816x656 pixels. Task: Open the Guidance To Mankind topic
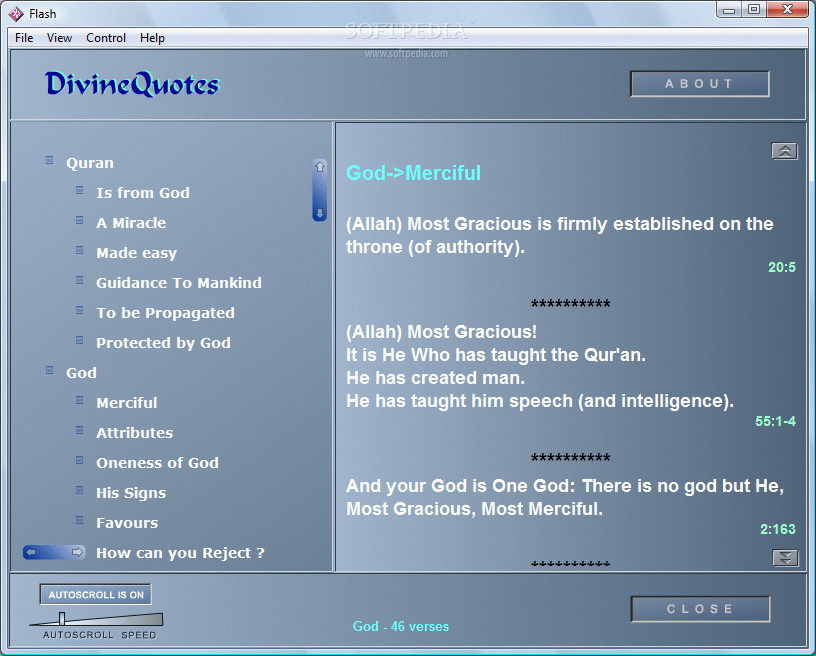(x=179, y=283)
